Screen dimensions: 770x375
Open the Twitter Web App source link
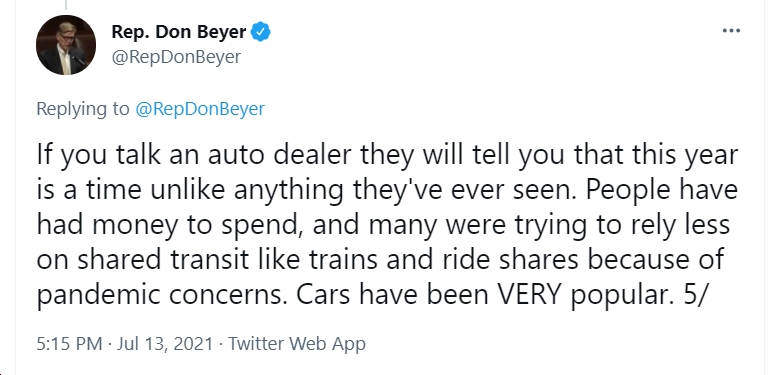[x=297, y=343]
